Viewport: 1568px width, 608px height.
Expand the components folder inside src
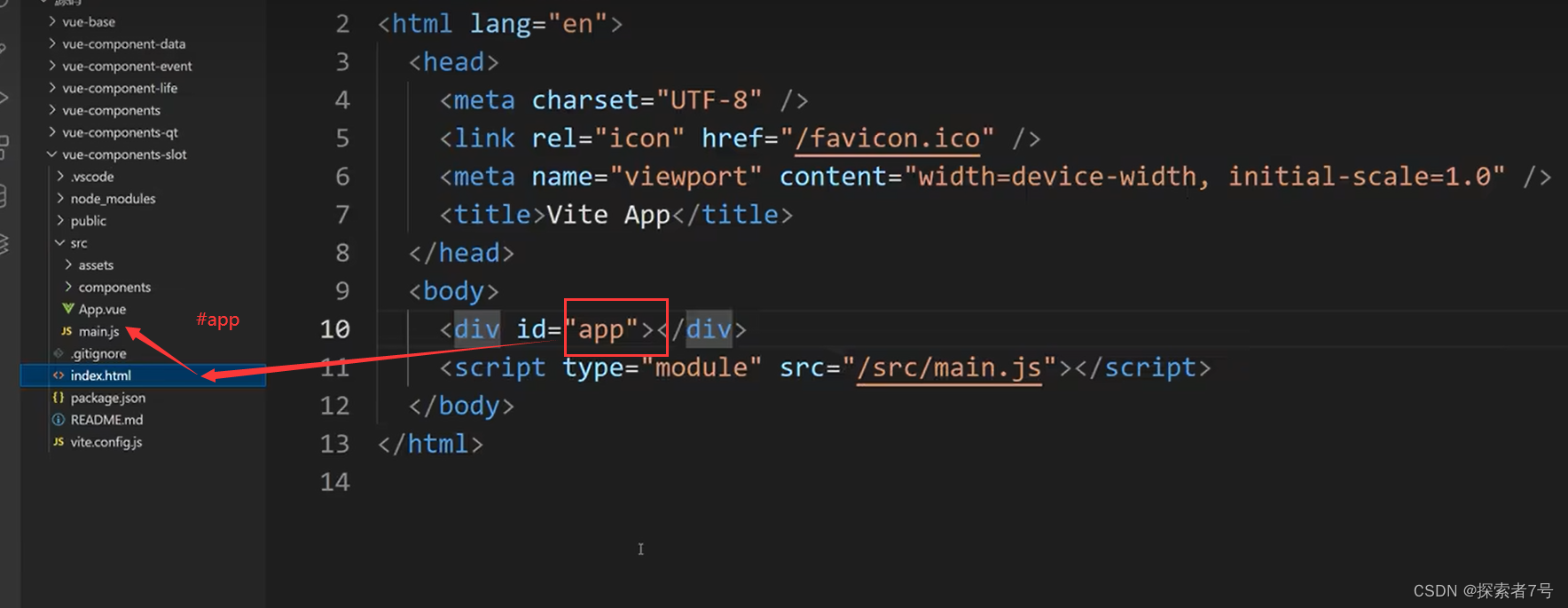pos(114,288)
